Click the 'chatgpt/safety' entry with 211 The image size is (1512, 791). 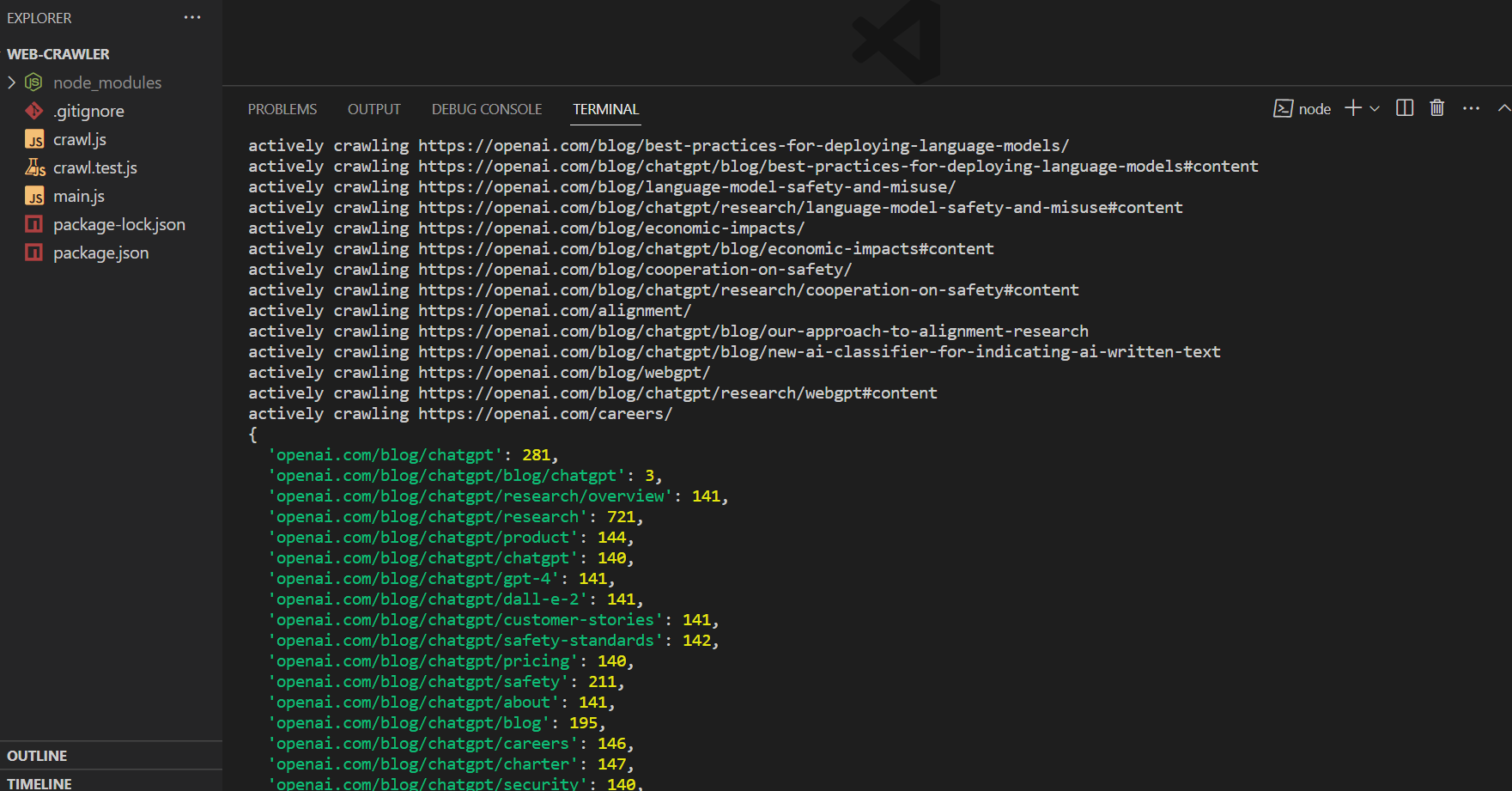[446, 682]
